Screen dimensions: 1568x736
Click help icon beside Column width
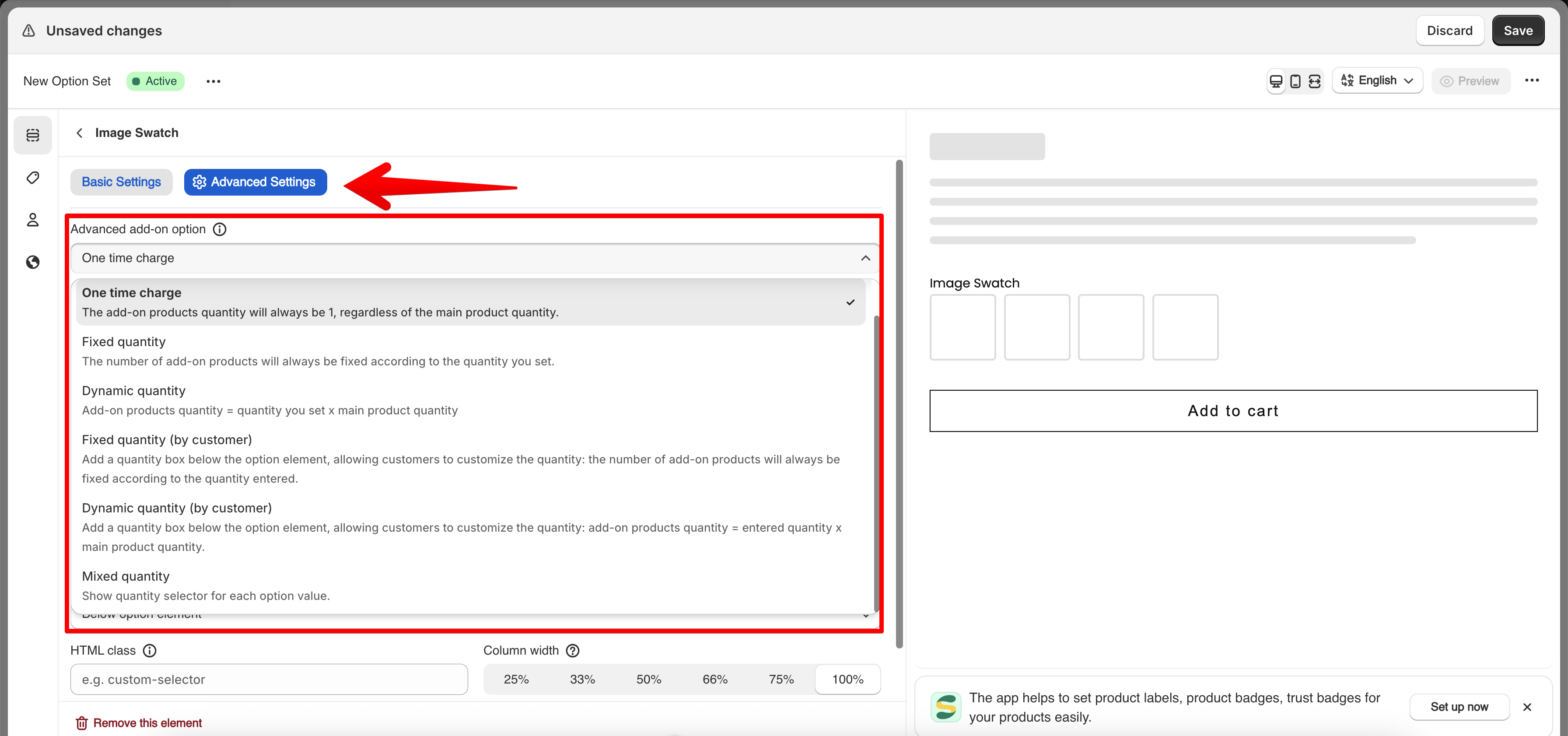pyautogui.click(x=572, y=650)
